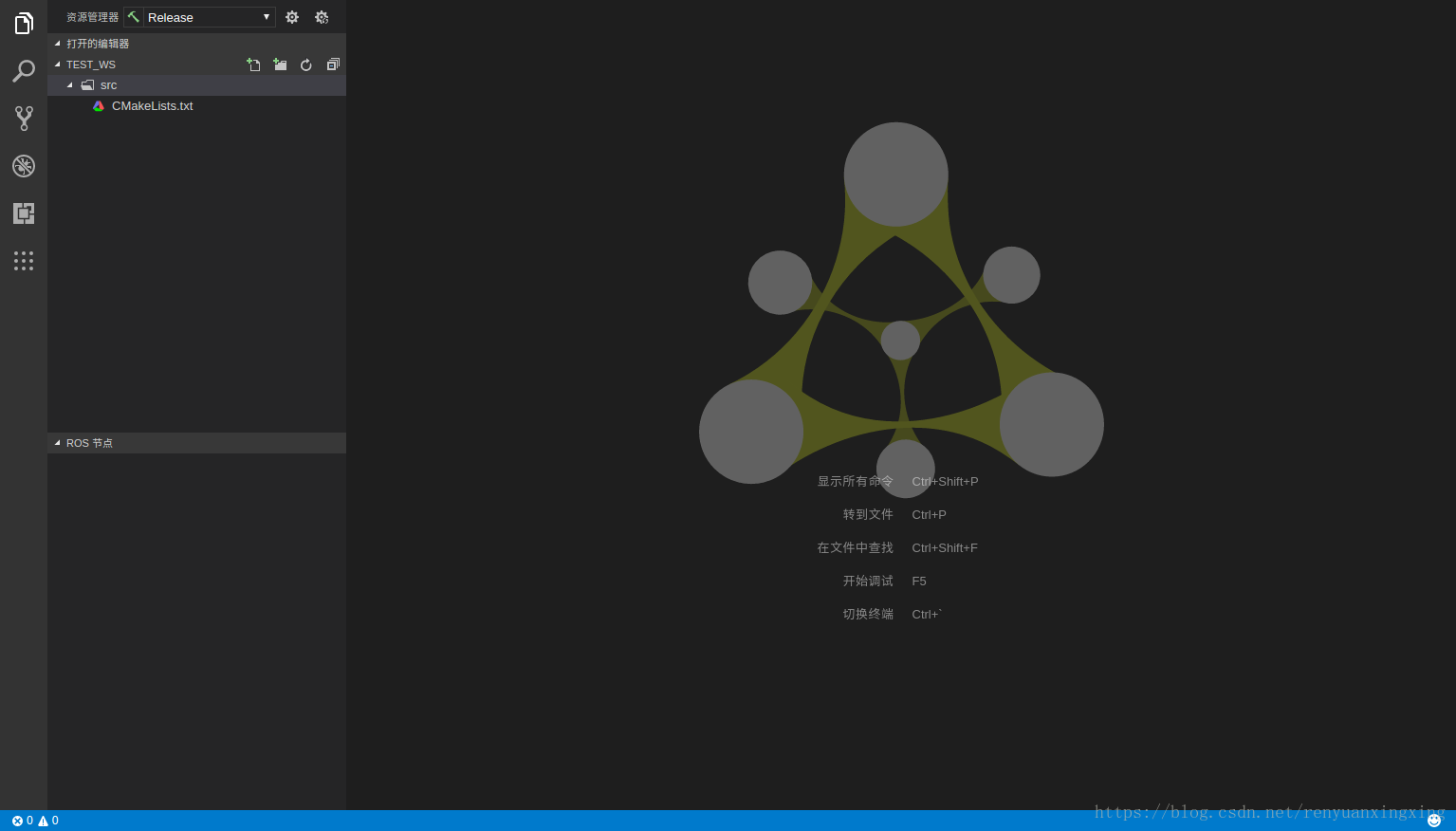Collapse the src folder
The height and width of the screenshot is (831, 1456).
(70, 85)
